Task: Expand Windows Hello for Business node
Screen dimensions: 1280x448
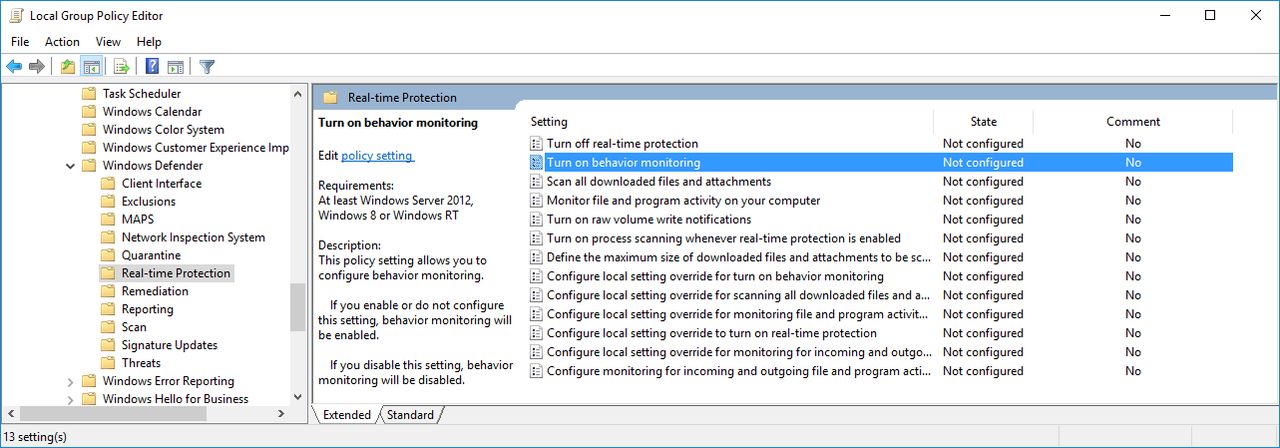Action: click(x=70, y=399)
